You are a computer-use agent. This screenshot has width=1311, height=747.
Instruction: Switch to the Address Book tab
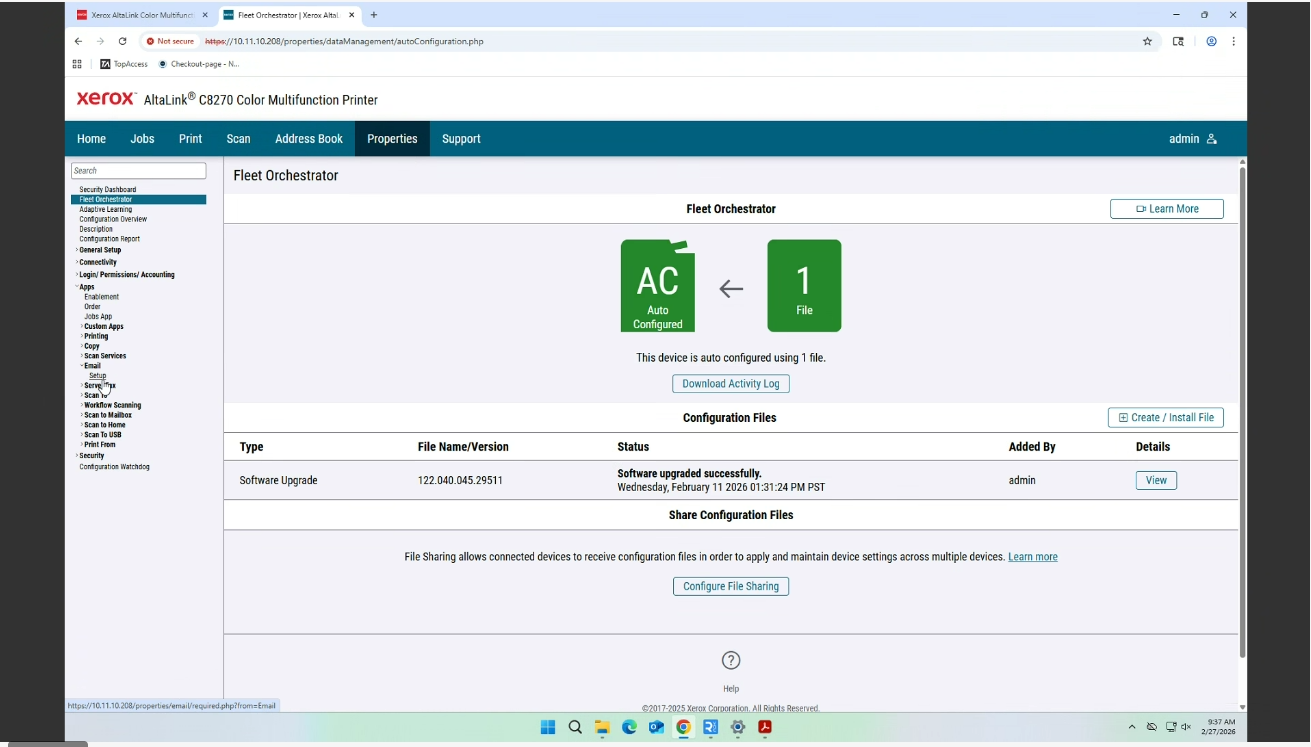coord(308,138)
